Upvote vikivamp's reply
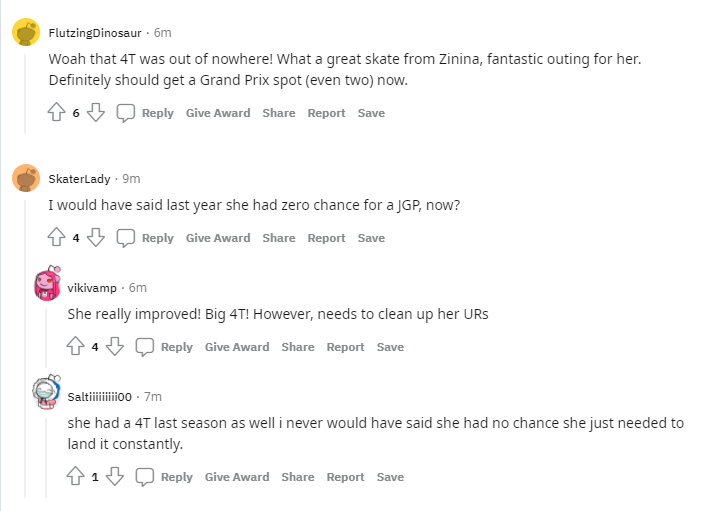Screen dimensions: 722x511 click(76, 347)
